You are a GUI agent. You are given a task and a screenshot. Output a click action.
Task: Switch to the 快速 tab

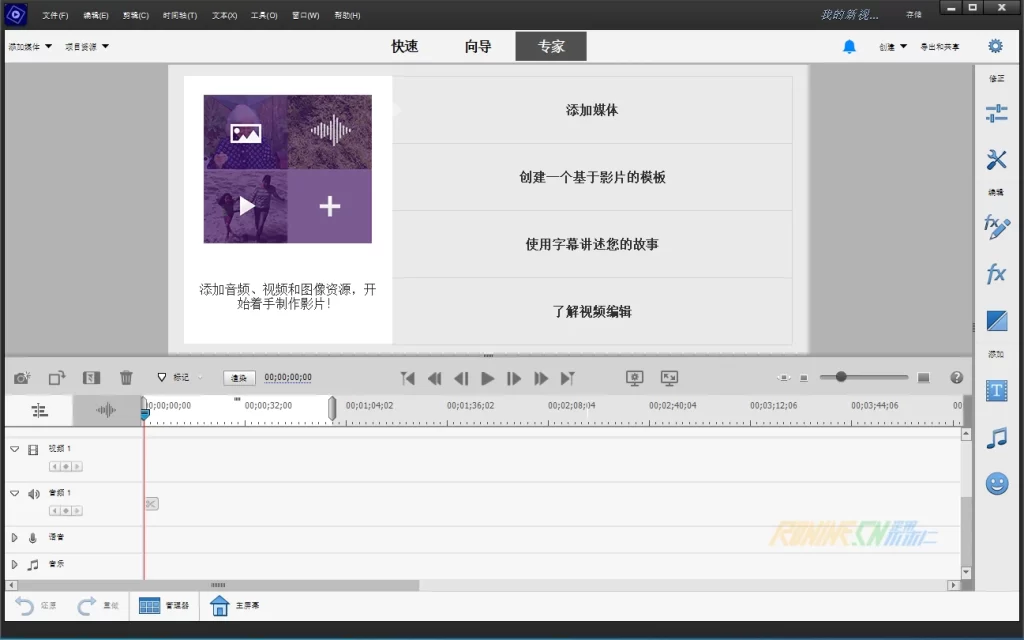(x=404, y=46)
